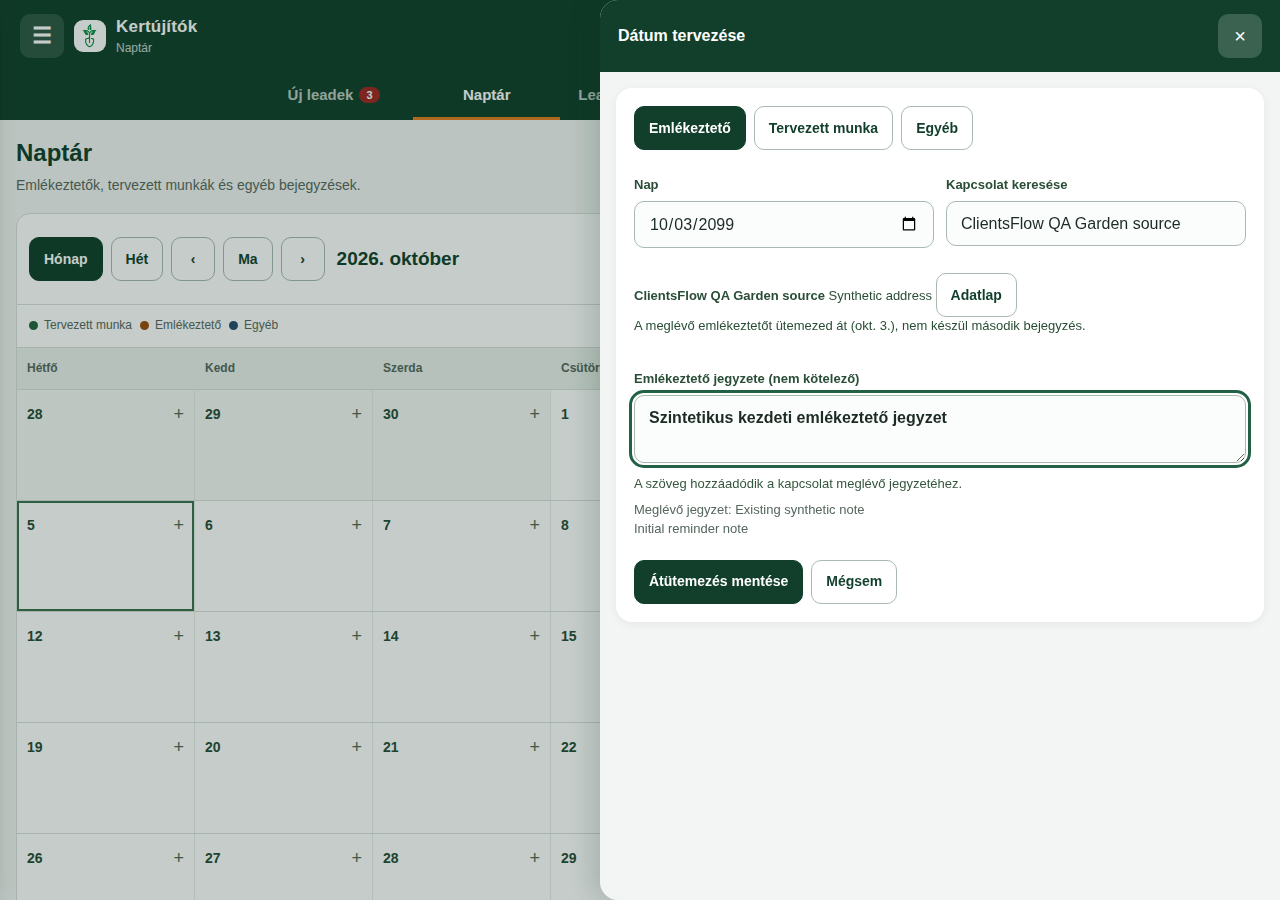Add entry on day 21 with plus
The image size is (1280, 900).
[535, 746]
